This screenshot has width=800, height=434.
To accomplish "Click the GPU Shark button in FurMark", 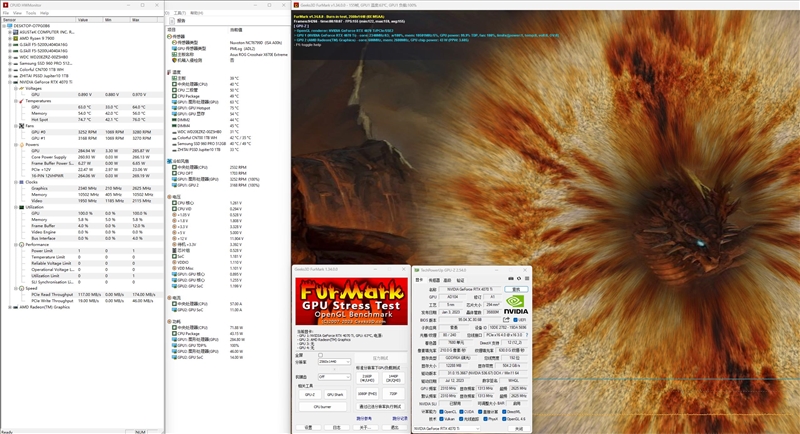I will tap(335, 395).
